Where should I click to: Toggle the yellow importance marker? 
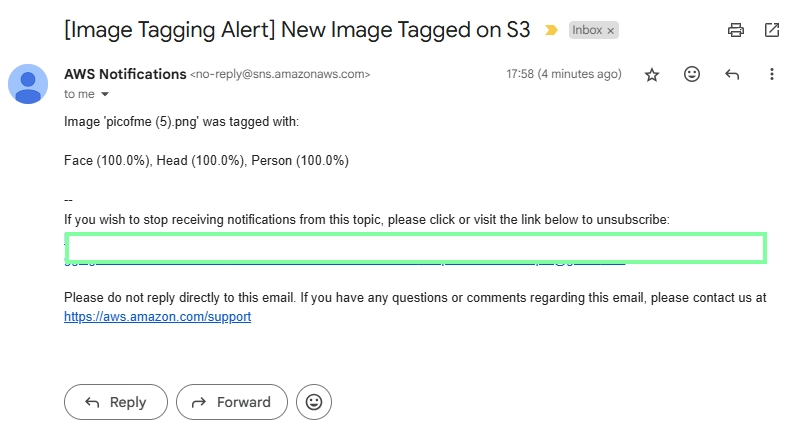(551, 30)
